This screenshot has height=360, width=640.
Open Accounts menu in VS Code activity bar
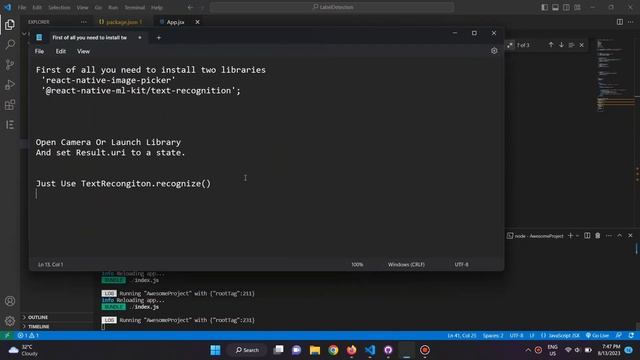10,301
